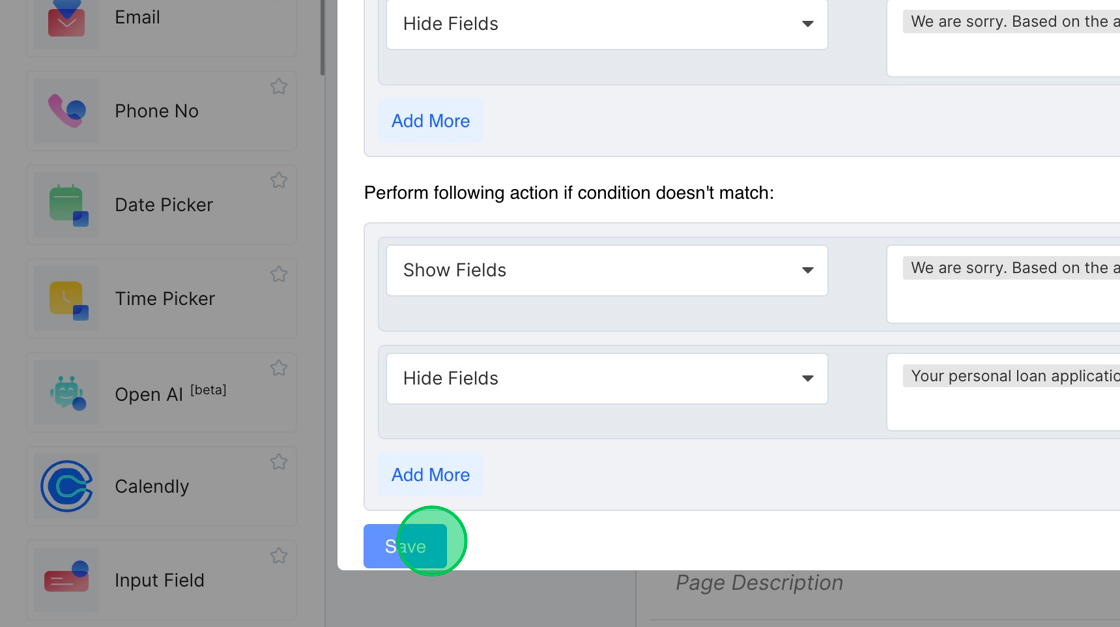Mark Calendly as favorite with star
1120x627 pixels.
[x=279, y=462]
